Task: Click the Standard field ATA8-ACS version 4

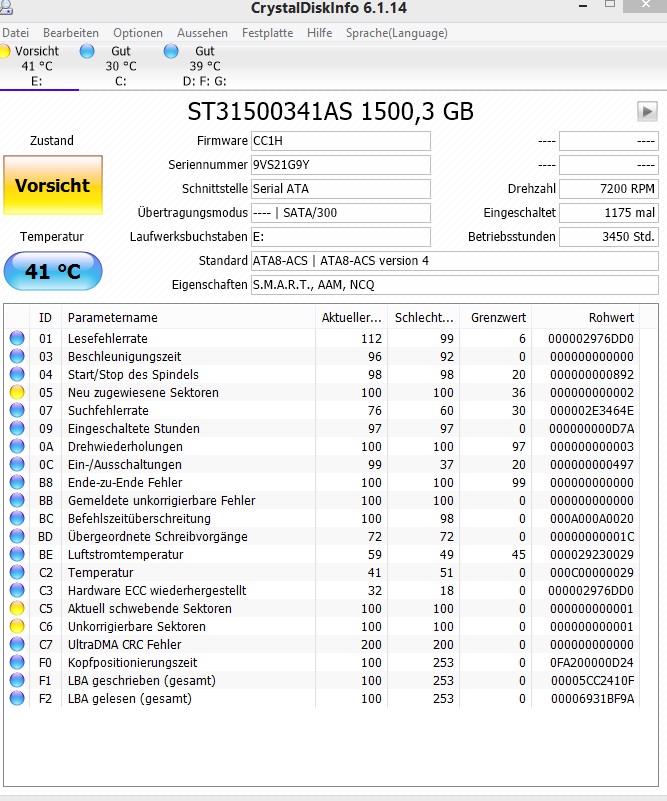Action: click(455, 261)
